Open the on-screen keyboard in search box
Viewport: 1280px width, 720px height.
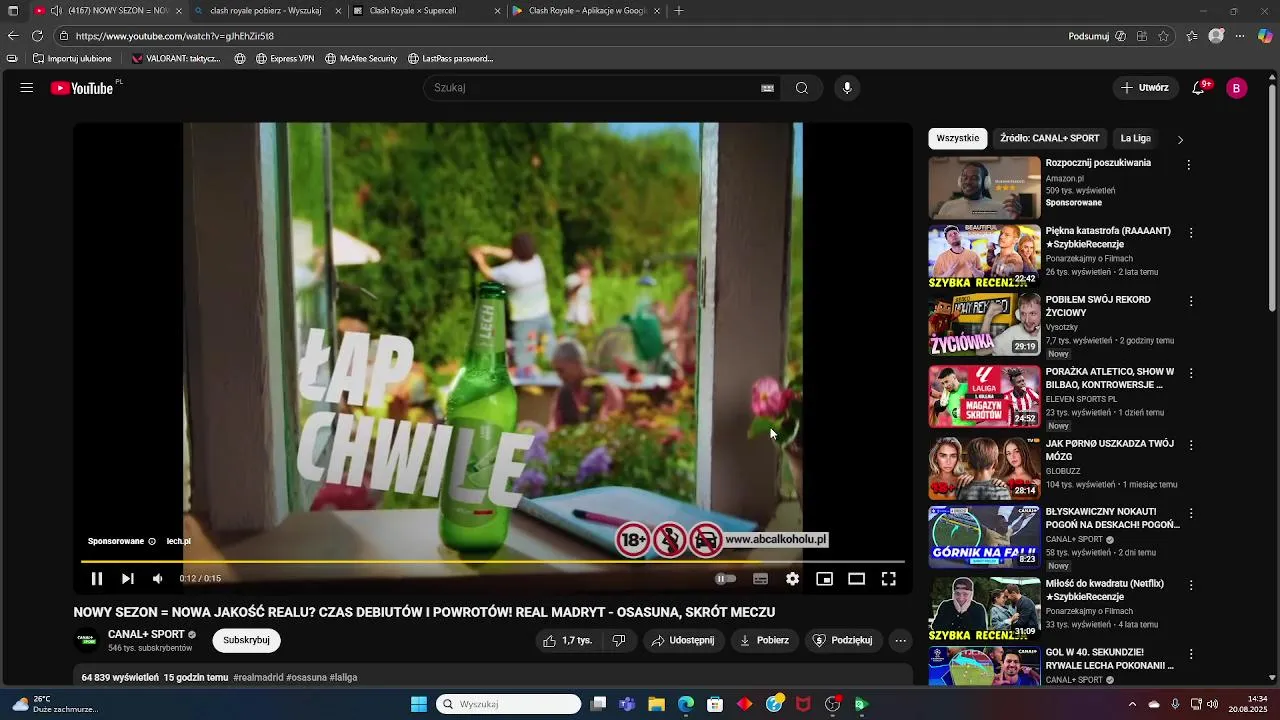point(767,88)
